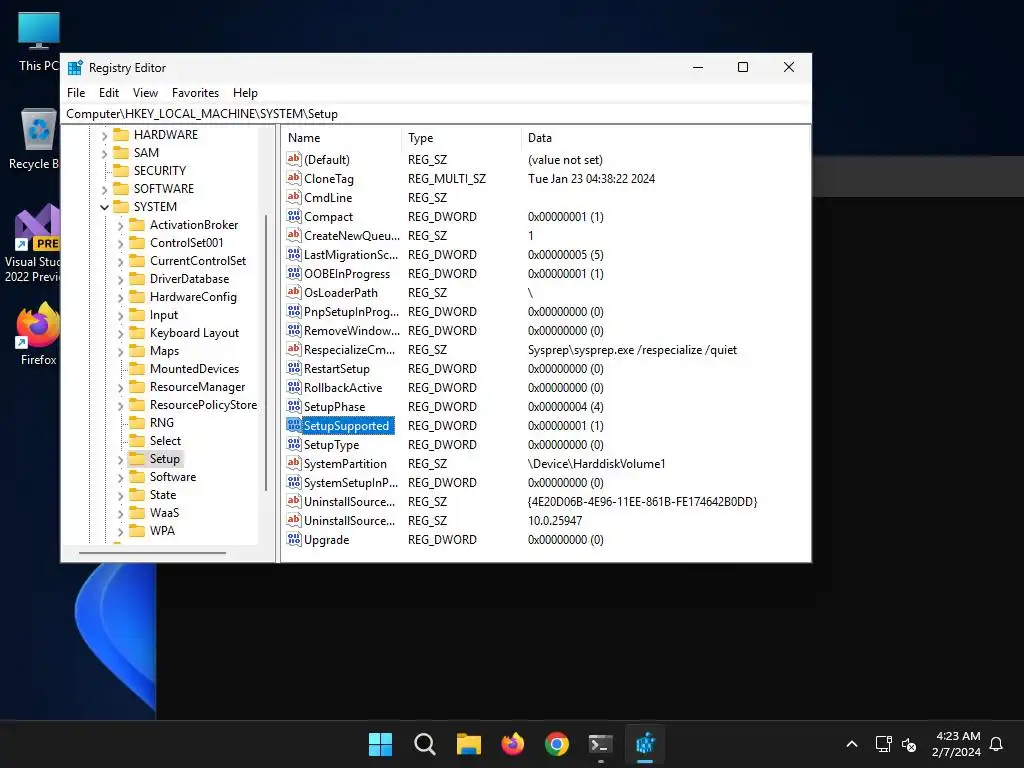Click the (Default) string value icon

click(294, 159)
